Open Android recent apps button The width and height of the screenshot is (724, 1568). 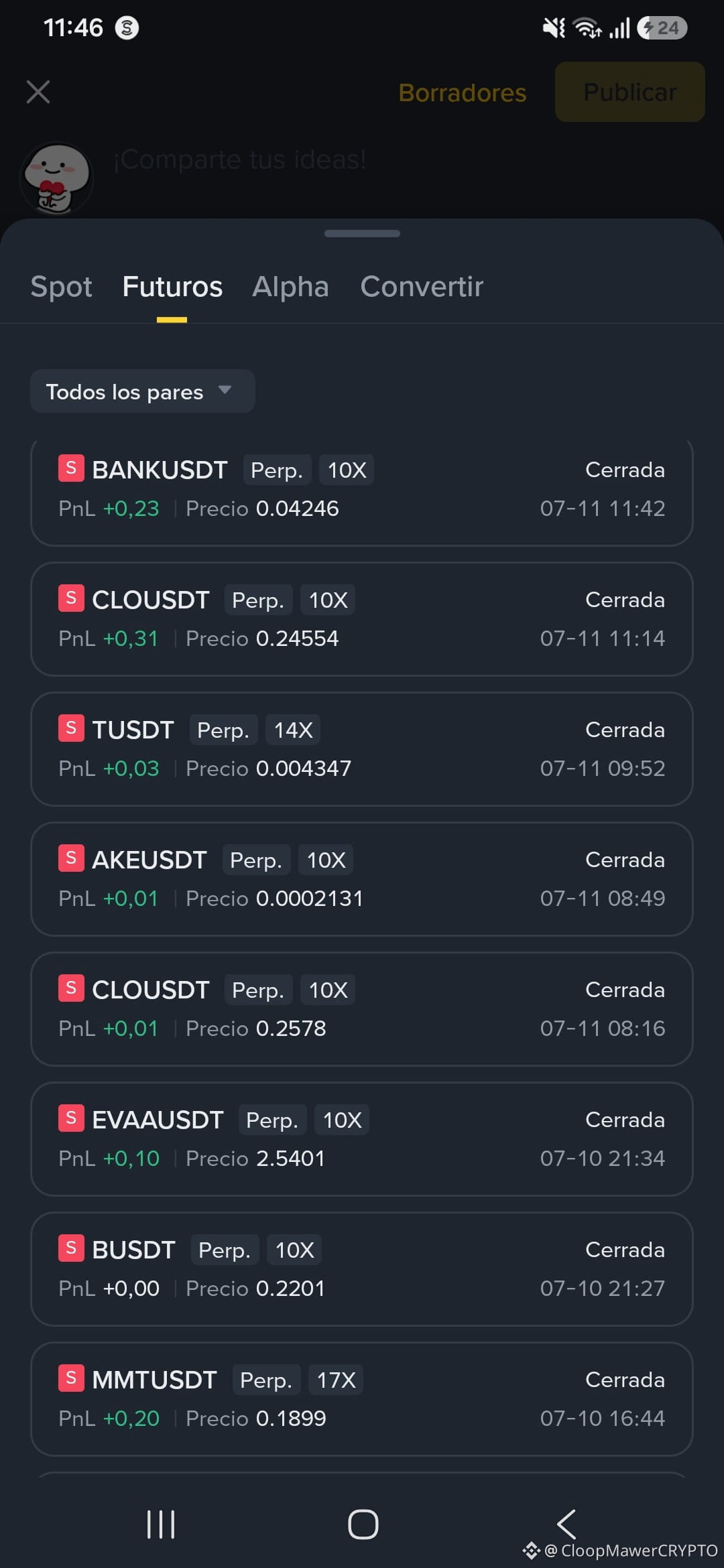[x=161, y=1524]
